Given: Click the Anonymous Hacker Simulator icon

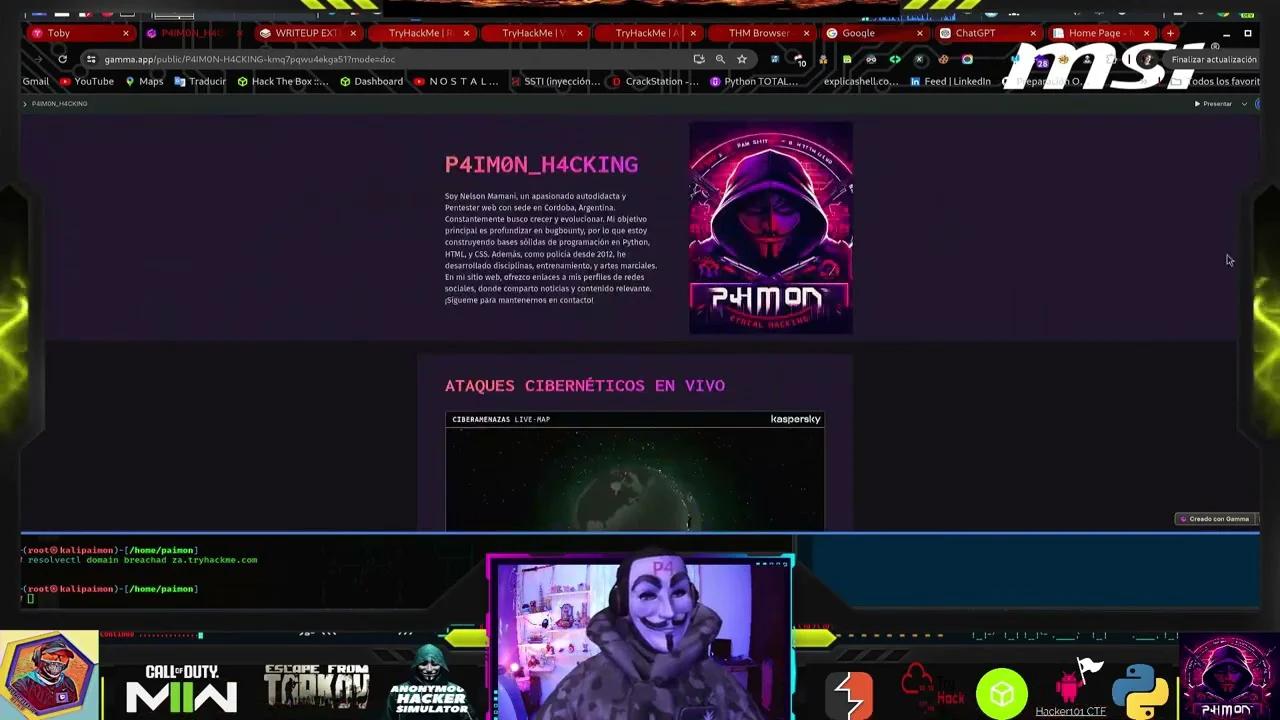Looking at the screenshot, I should [430, 680].
